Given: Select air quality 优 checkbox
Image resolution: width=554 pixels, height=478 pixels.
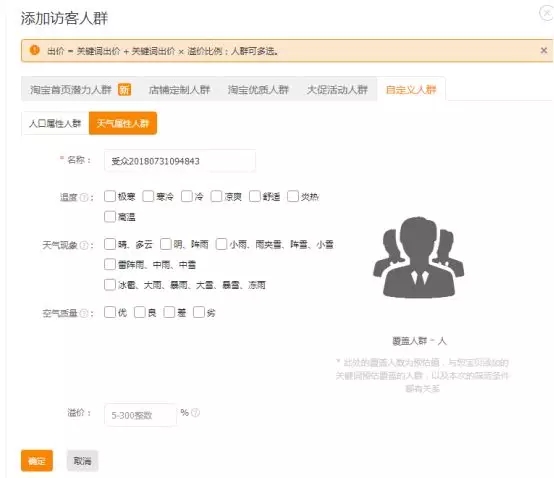Looking at the screenshot, I should 110,312.
